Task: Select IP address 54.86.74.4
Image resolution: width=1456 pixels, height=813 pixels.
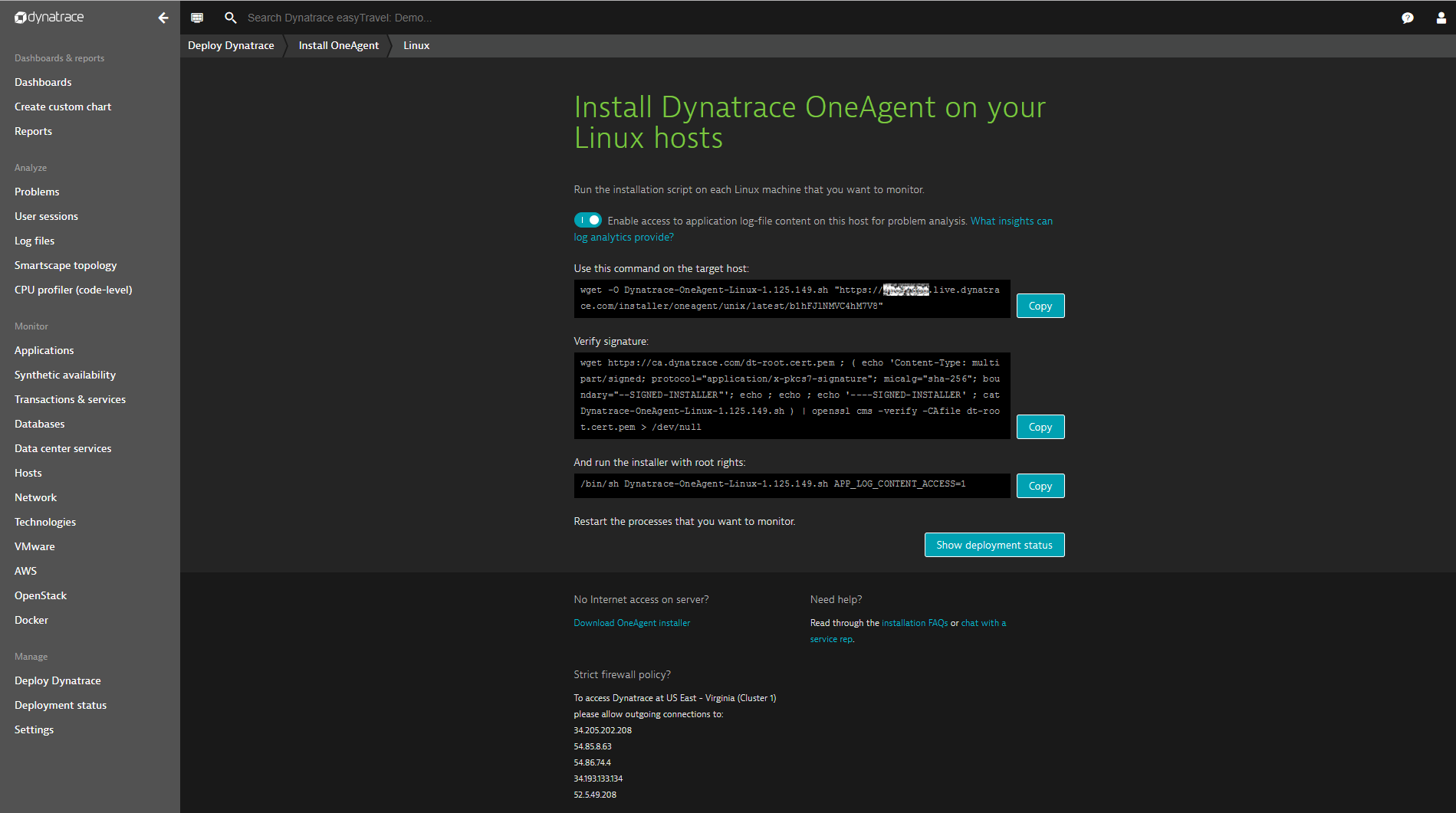Action: click(x=592, y=762)
